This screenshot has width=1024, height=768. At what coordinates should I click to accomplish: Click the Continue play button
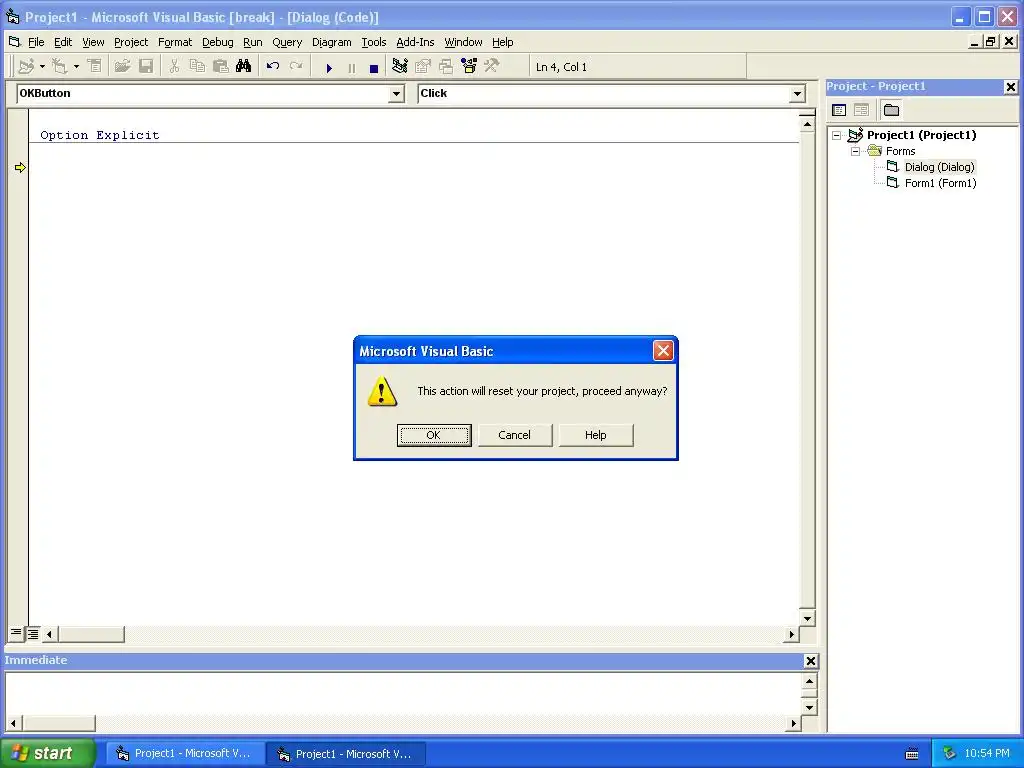pyautogui.click(x=329, y=68)
